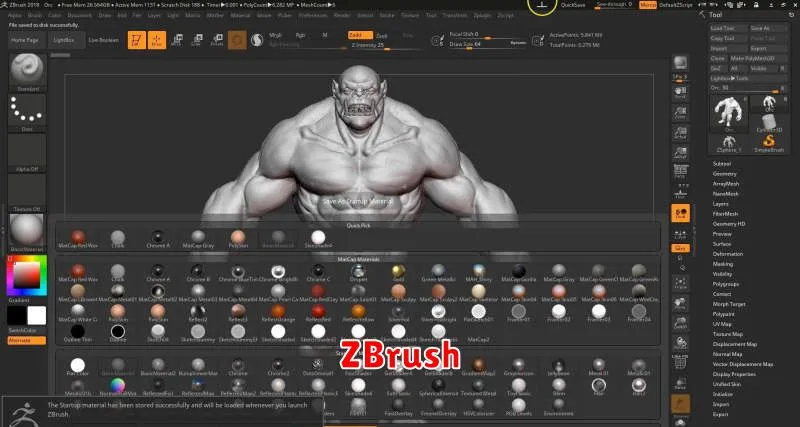Expand the Geometry subpalette

[724, 174]
